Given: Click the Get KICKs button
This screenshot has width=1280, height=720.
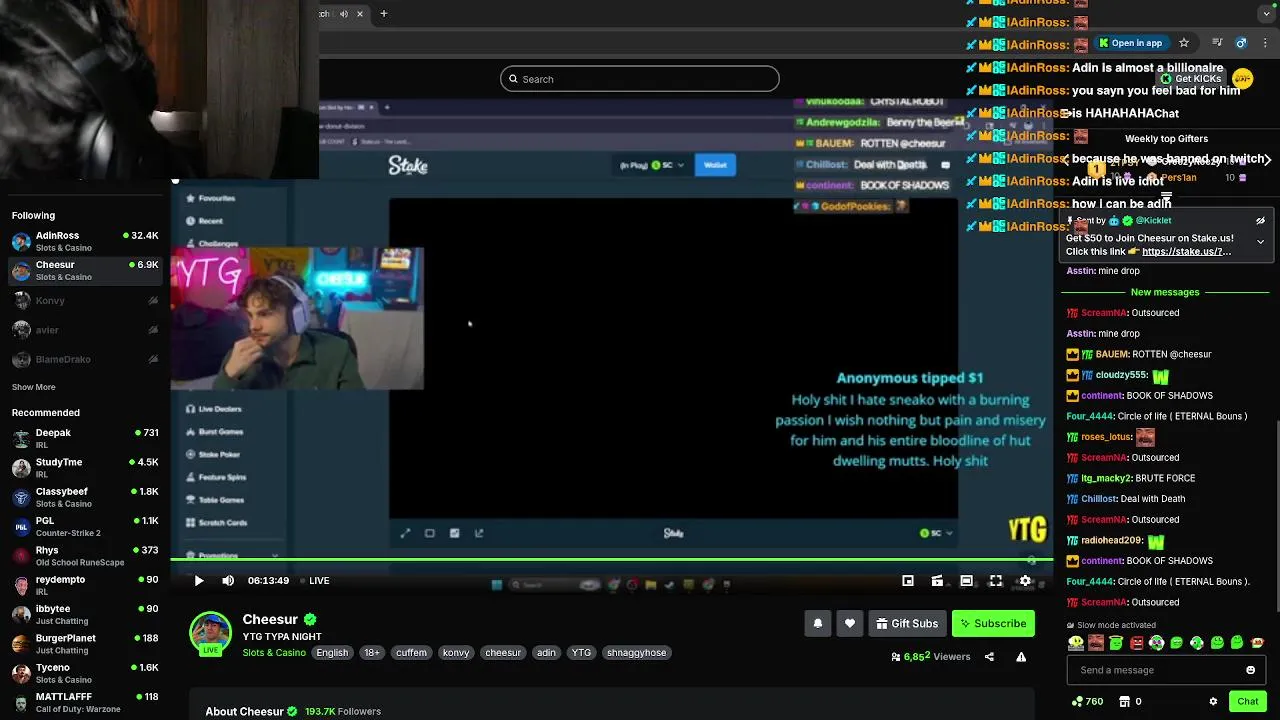Looking at the screenshot, I should coord(1192,79).
